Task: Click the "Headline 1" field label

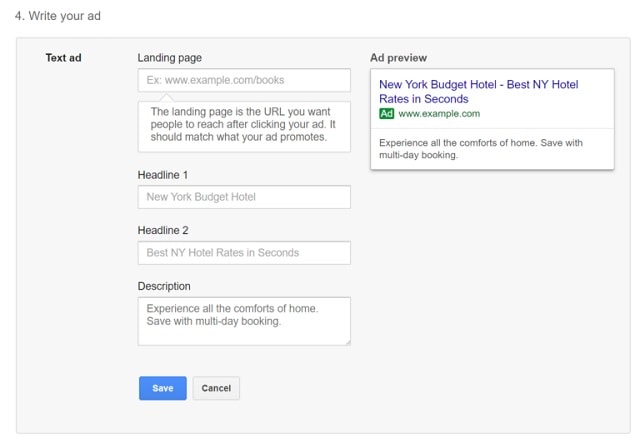Action: (163, 175)
